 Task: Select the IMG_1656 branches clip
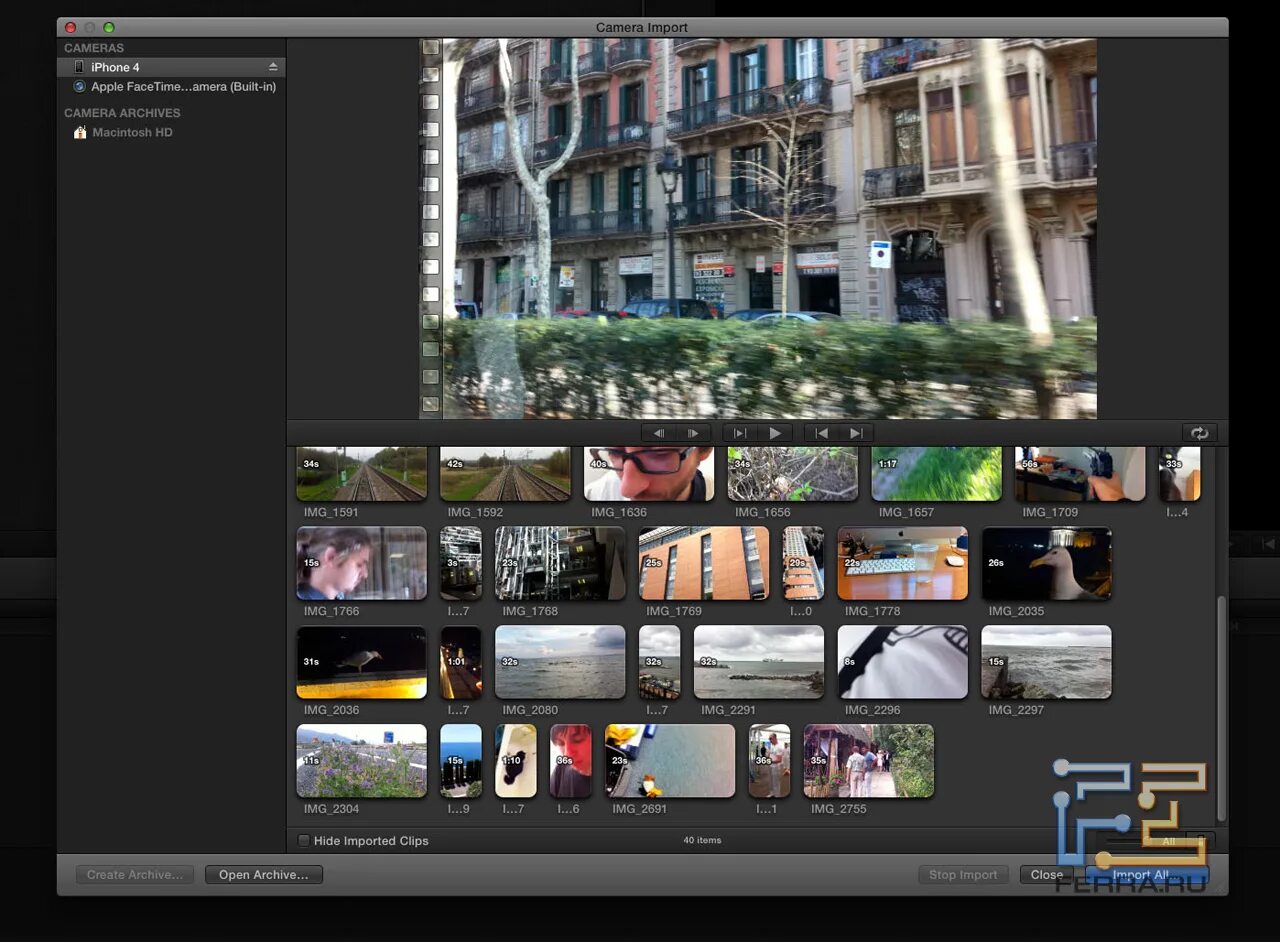tap(793, 474)
